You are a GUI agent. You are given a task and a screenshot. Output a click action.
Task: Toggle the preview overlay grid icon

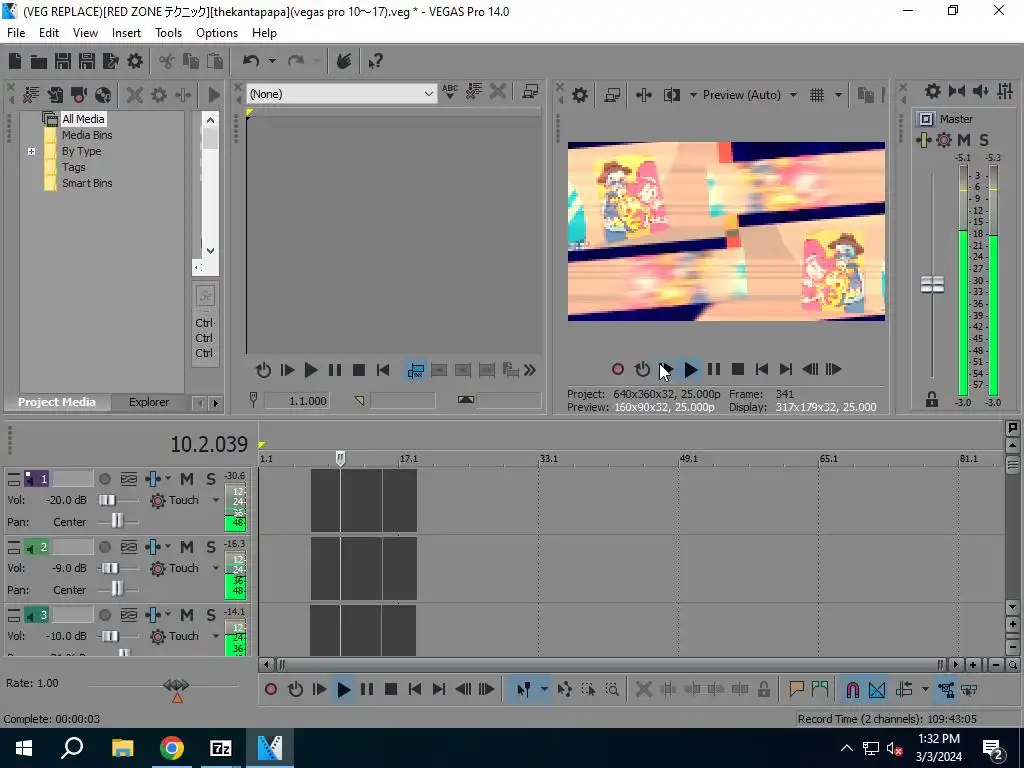click(817, 95)
